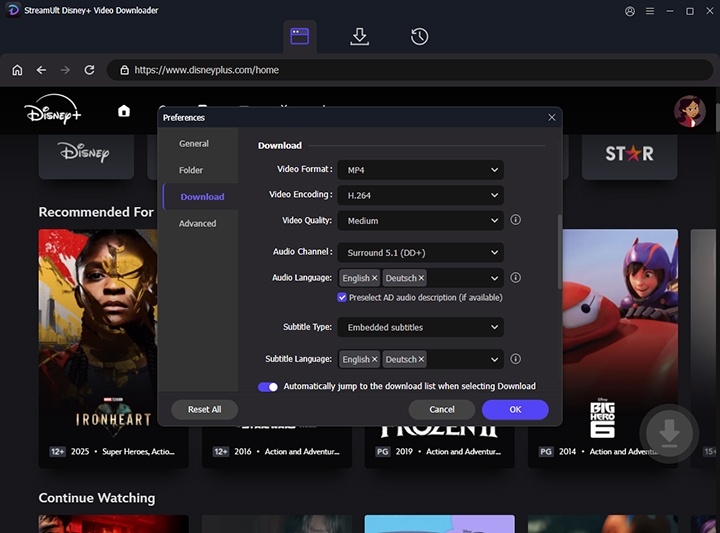720x533 pixels.
Task: Open the download history clock icon
Action: tap(419, 37)
